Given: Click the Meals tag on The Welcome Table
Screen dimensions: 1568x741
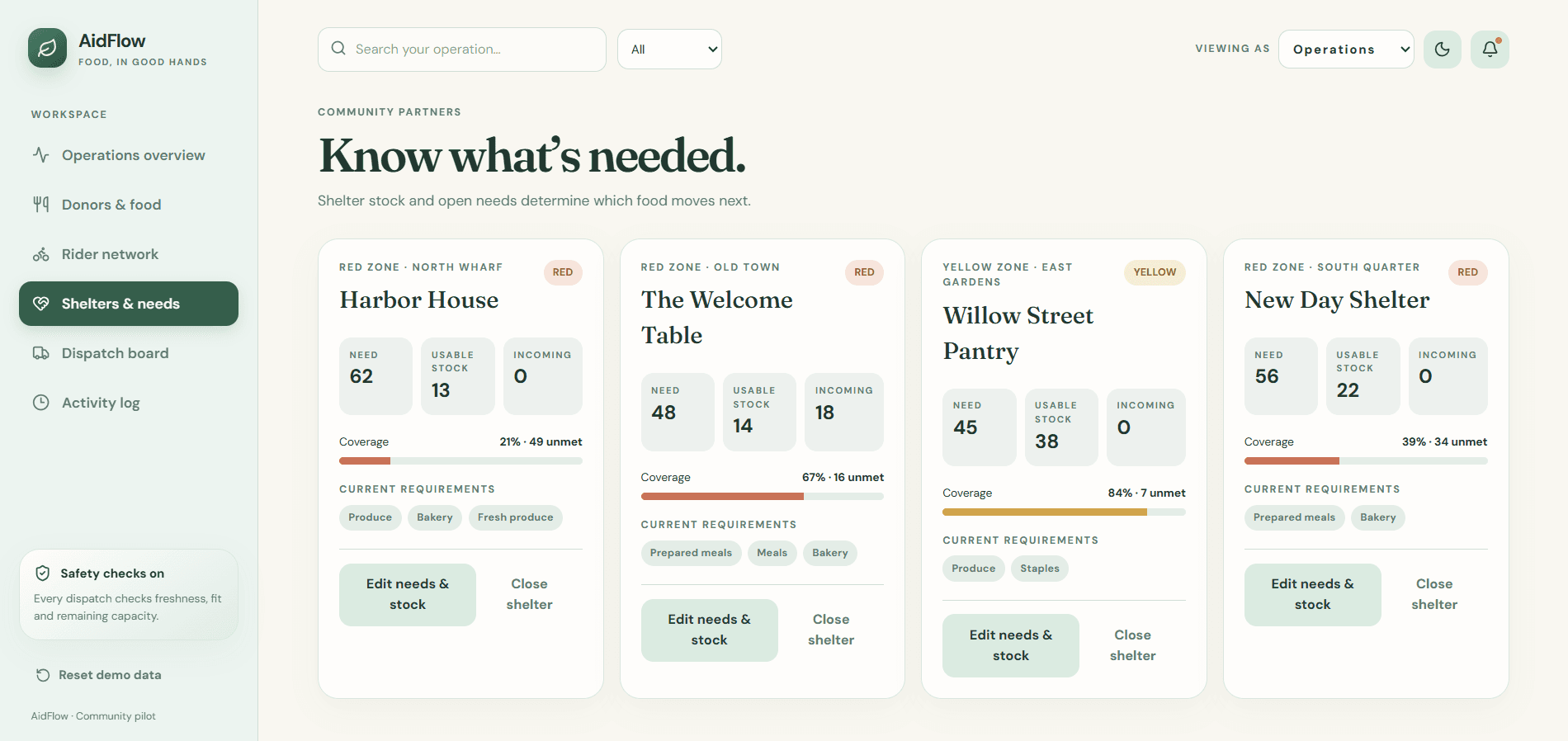Looking at the screenshot, I should click(772, 553).
